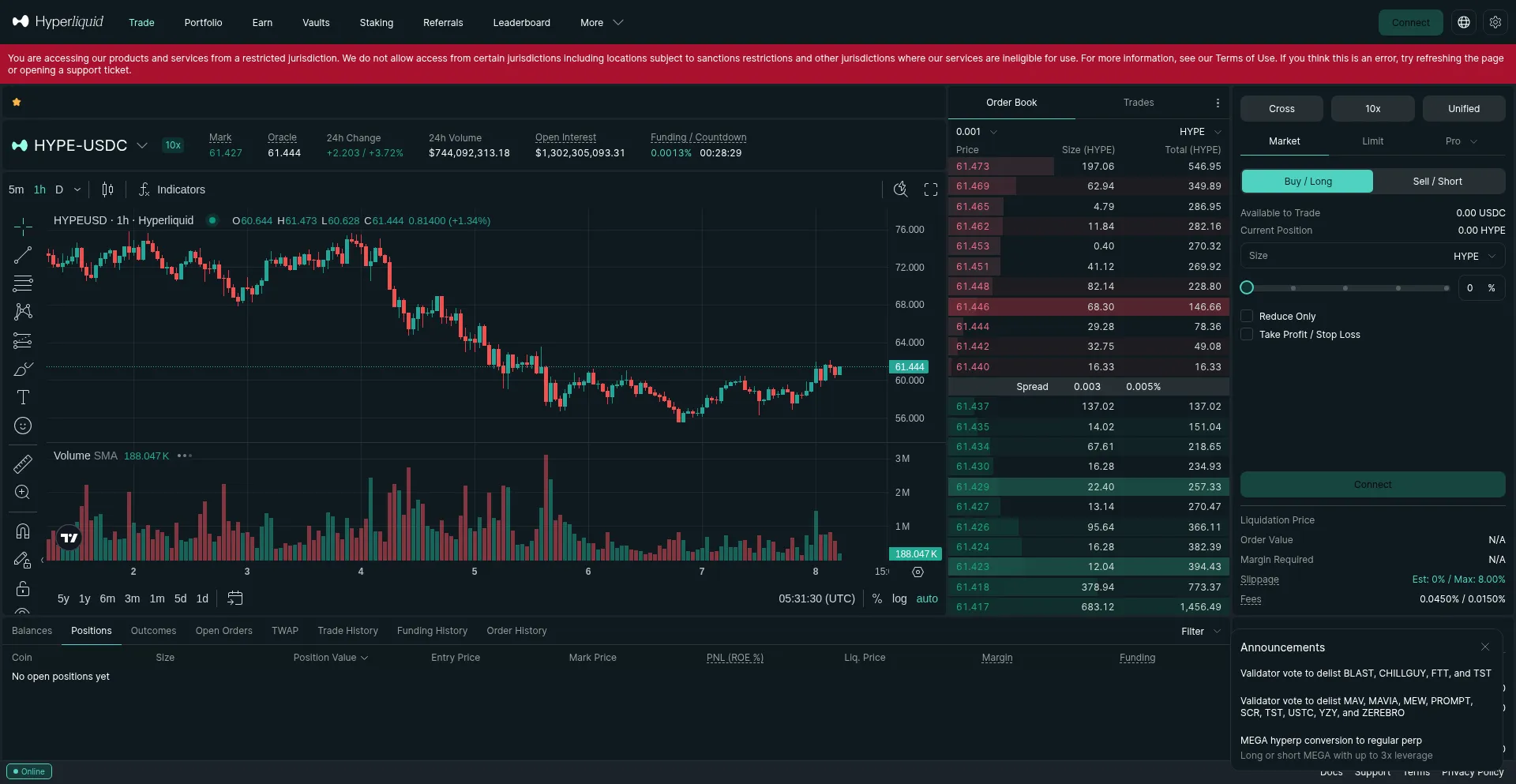Image resolution: width=1516 pixels, height=784 pixels.
Task: Open the Open Orders tab
Action: coord(224,631)
